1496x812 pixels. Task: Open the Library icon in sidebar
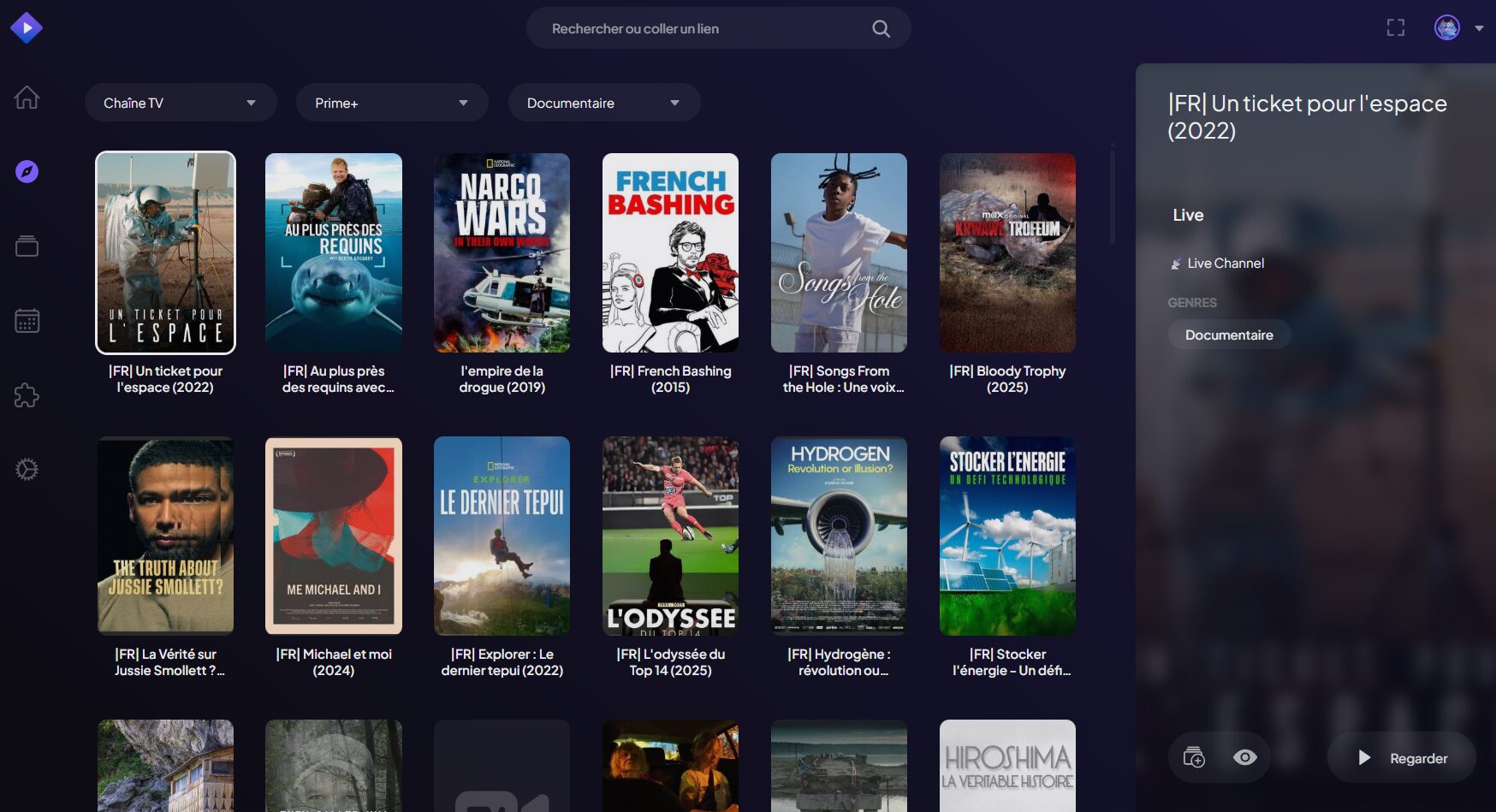27,246
